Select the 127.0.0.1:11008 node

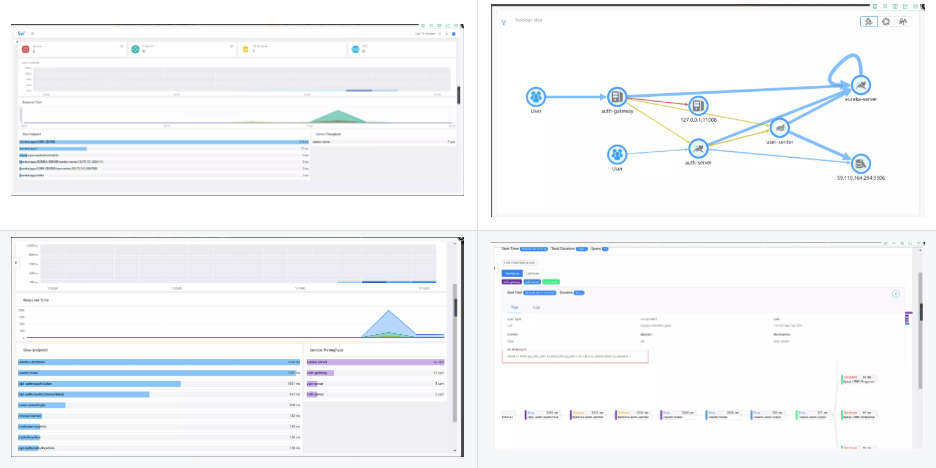(x=697, y=106)
